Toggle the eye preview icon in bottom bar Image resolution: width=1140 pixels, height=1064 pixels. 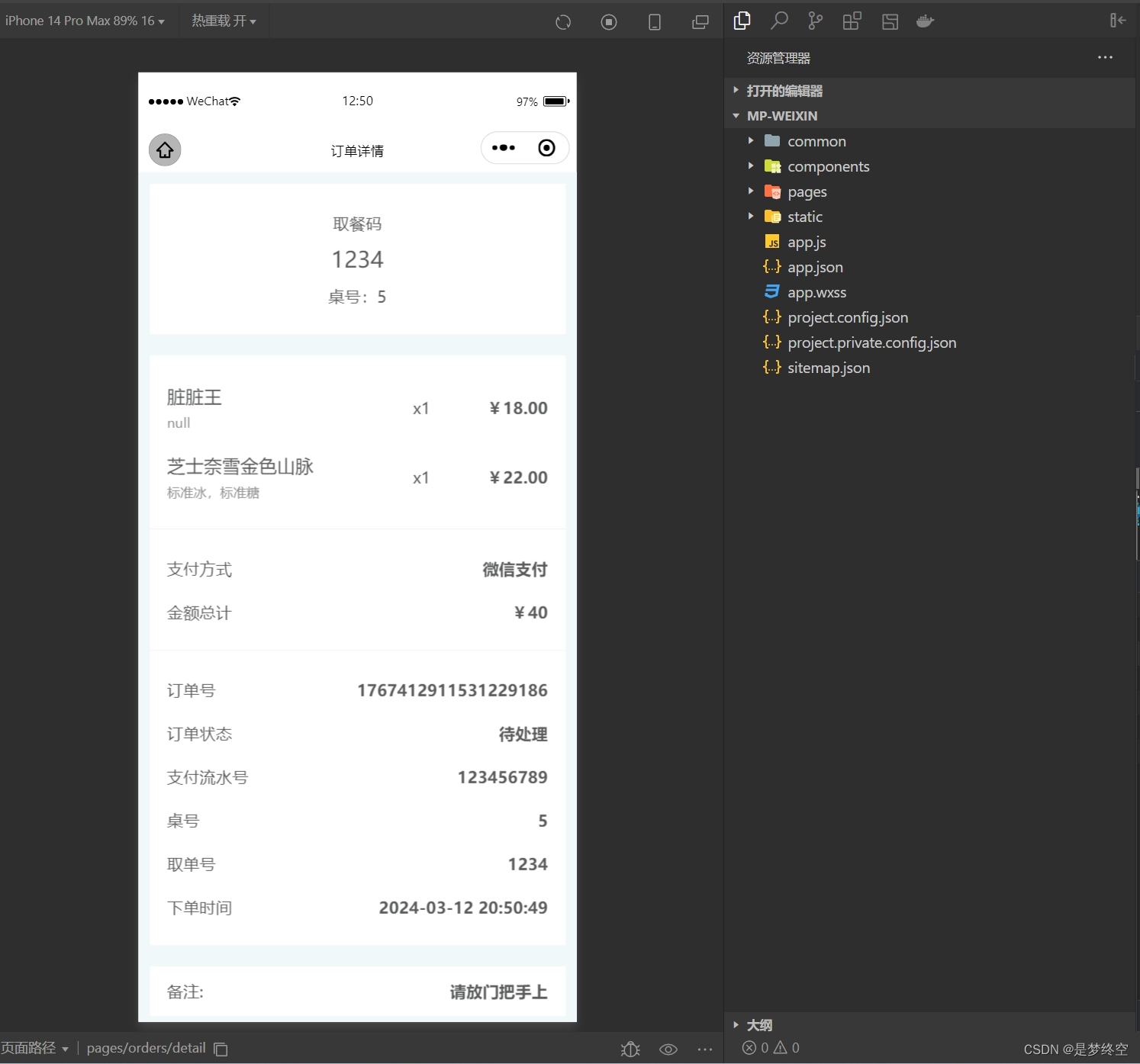pos(668,1050)
